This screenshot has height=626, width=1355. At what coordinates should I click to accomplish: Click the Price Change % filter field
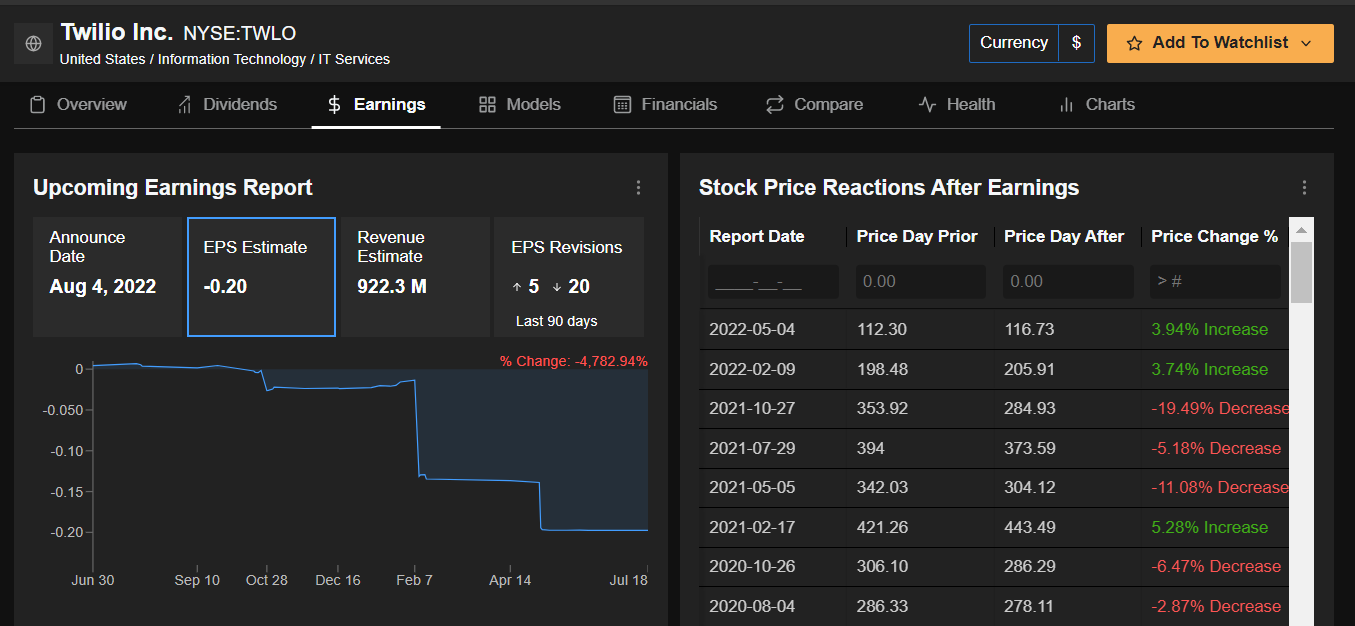[1215, 282]
